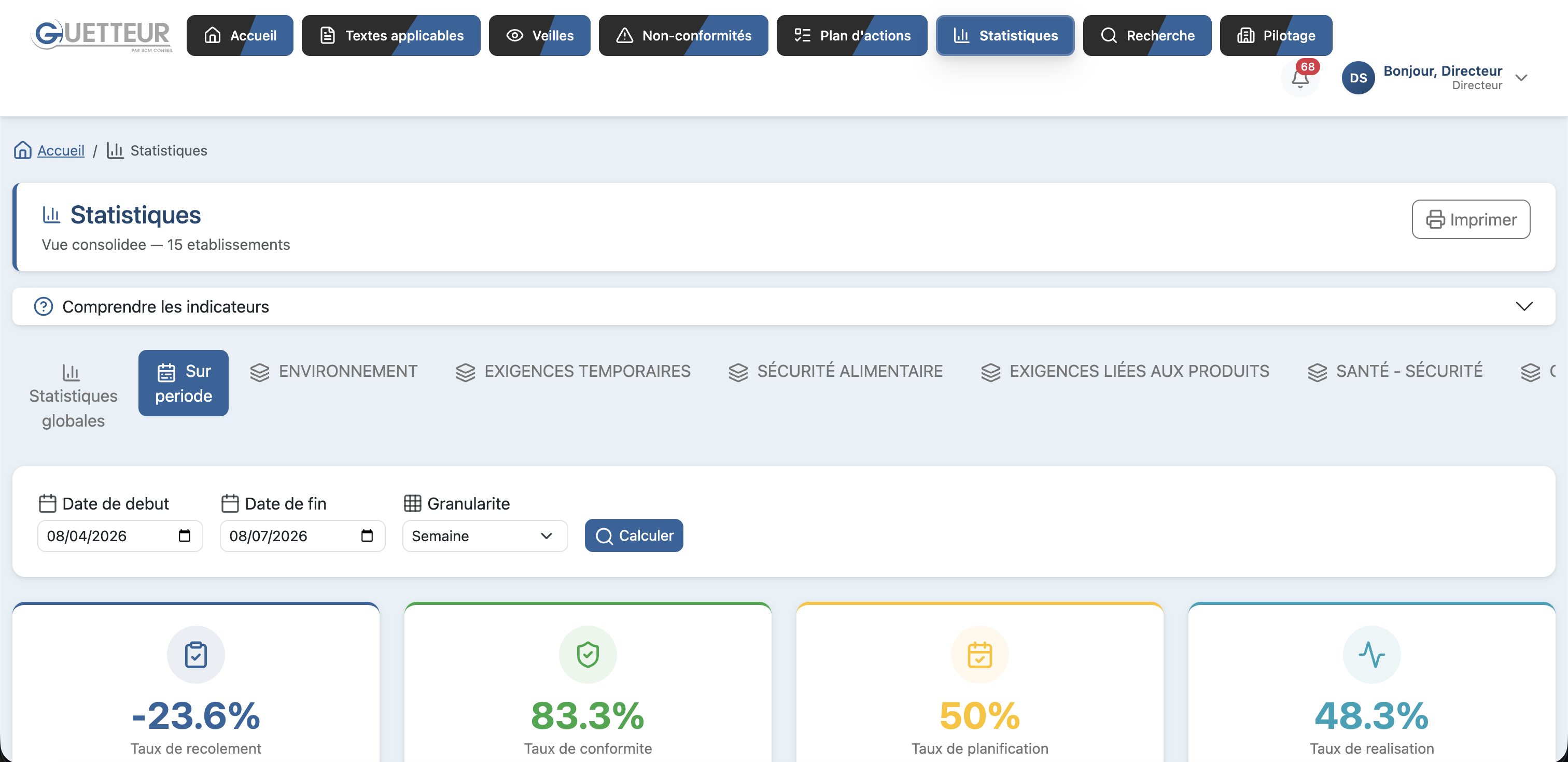The width and height of the screenshot is (1568, 762).
Task: Click the DS user avatar
Action: click(x=1358, y=78)
